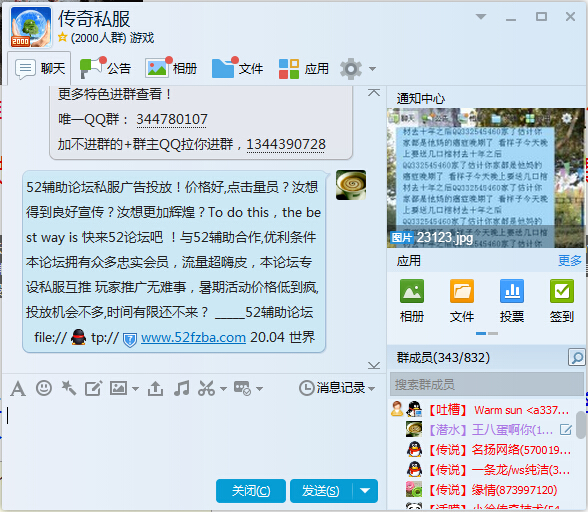Screen dimensions: 588x512
Task: Click the magic emoticon wand icon
Action: pos(69,388)
